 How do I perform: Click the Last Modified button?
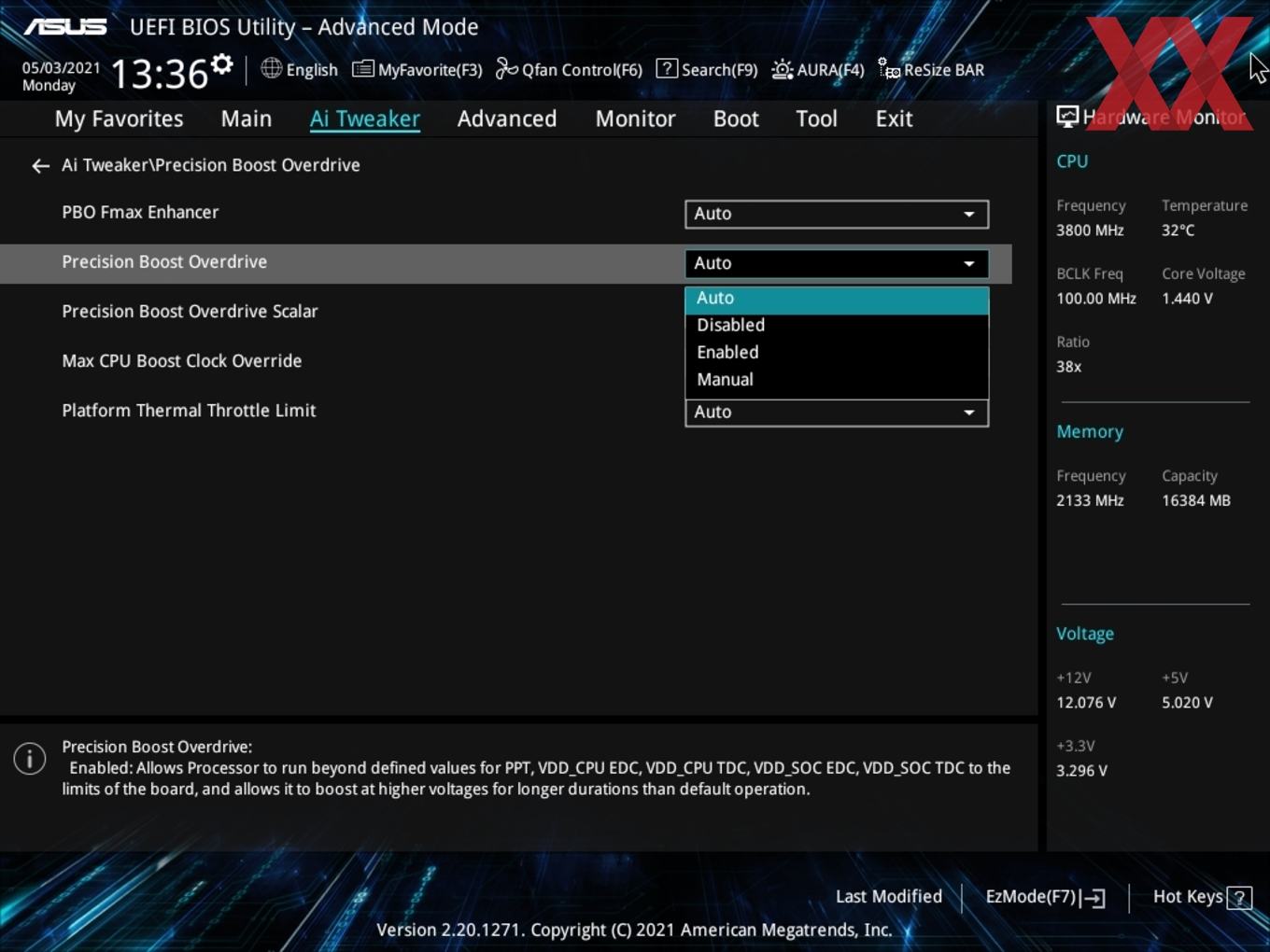point(889,897)
